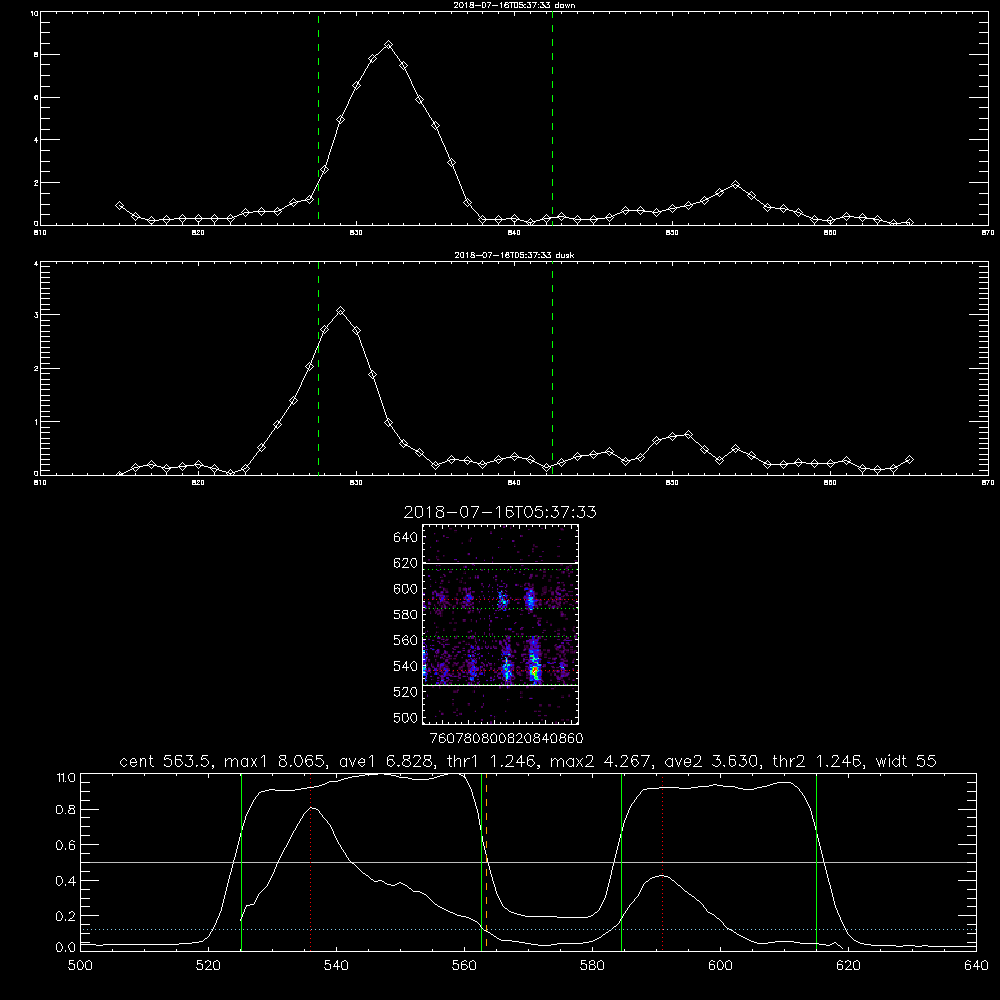Click the timestamp title above the spectral image
Screen dimensions: 1000x1000
click(500, 512)
